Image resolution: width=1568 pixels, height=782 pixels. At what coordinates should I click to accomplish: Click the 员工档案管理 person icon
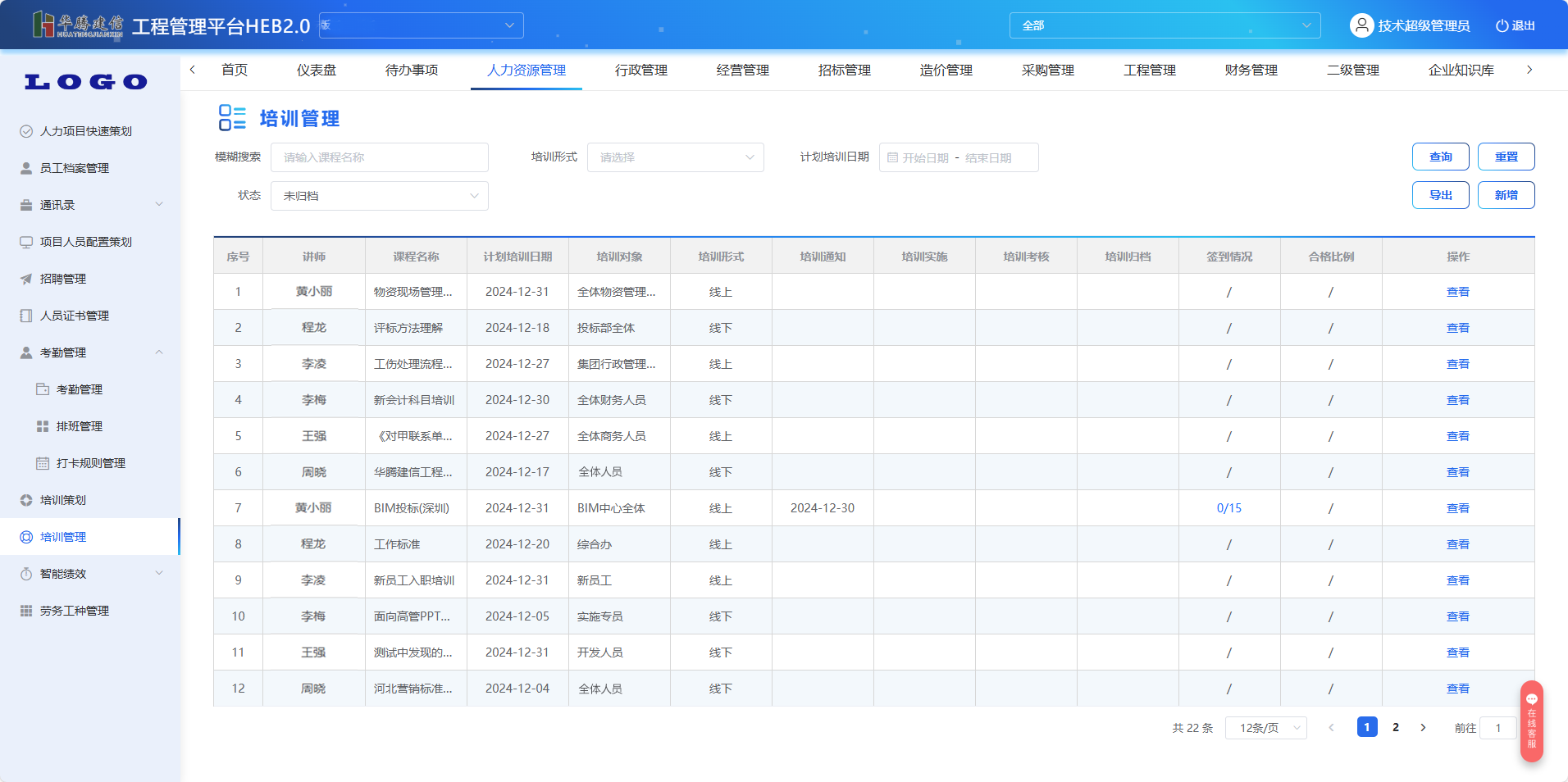click(x=26, y=168)
